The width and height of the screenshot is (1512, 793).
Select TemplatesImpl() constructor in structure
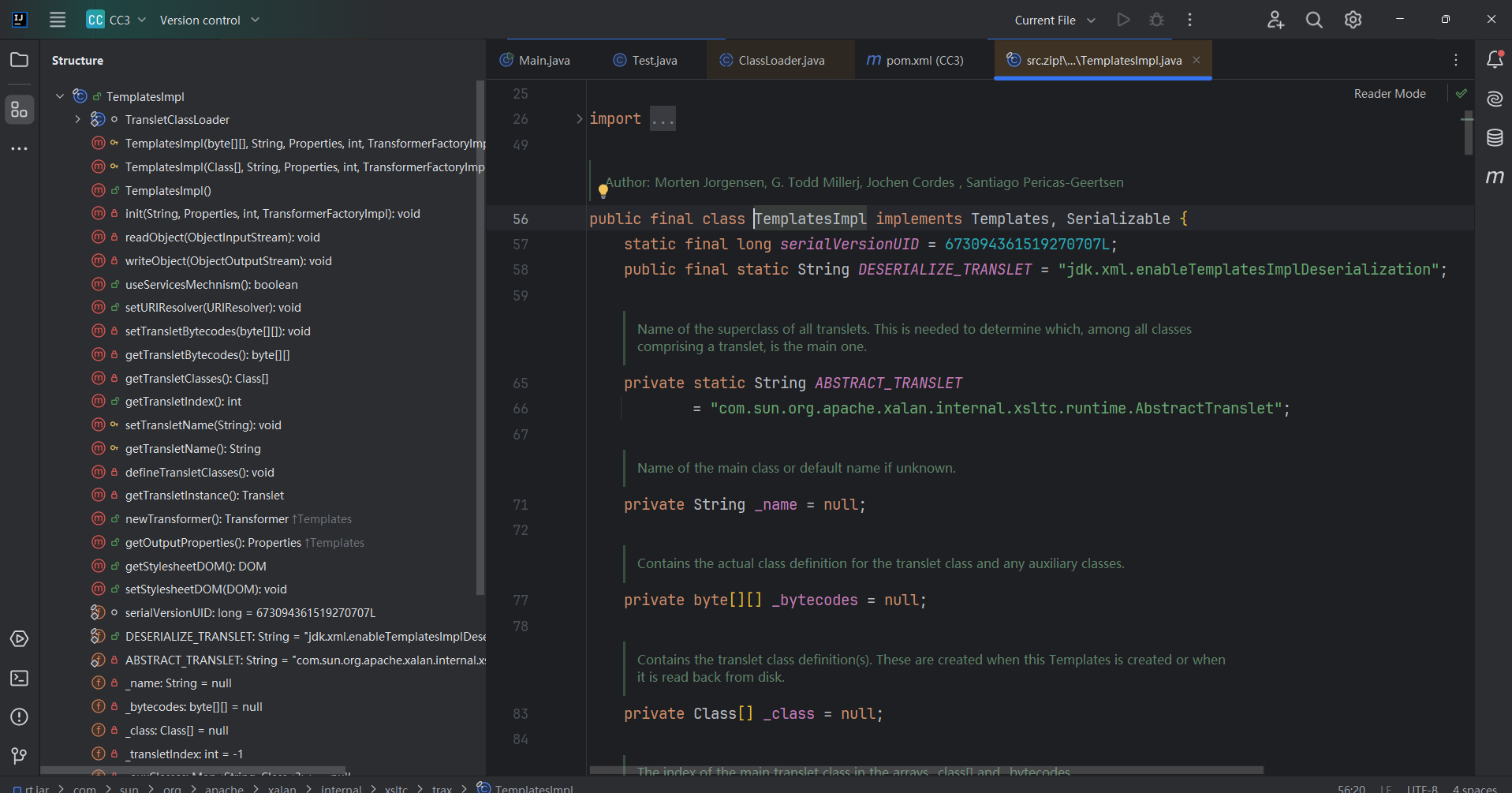168,190
